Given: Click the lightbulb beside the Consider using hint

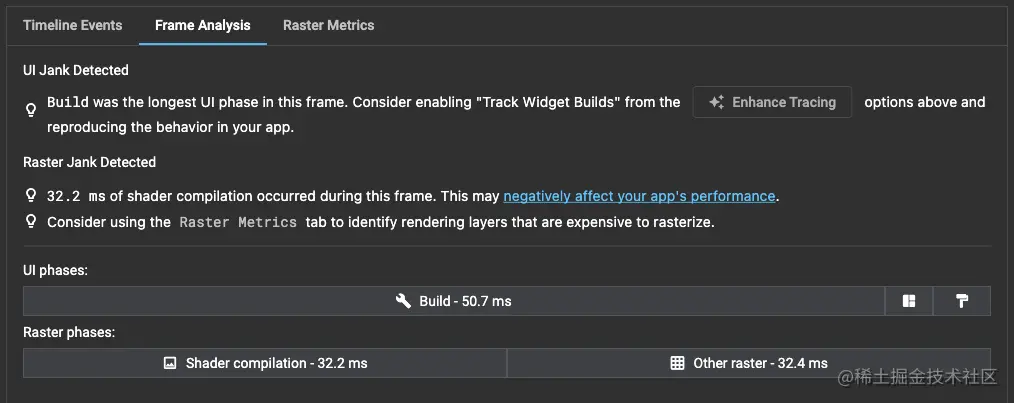Looking at the screenshot, I should pos(30,222).
